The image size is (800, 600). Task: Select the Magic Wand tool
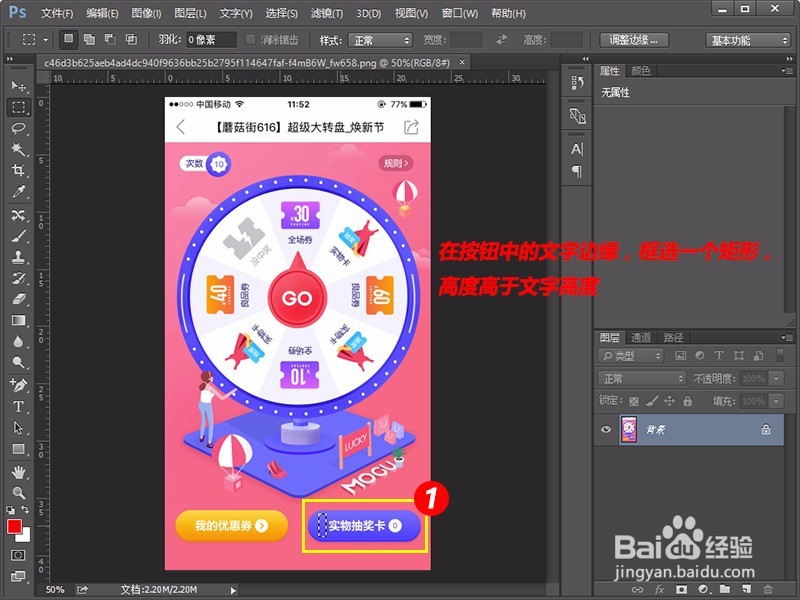18,149
